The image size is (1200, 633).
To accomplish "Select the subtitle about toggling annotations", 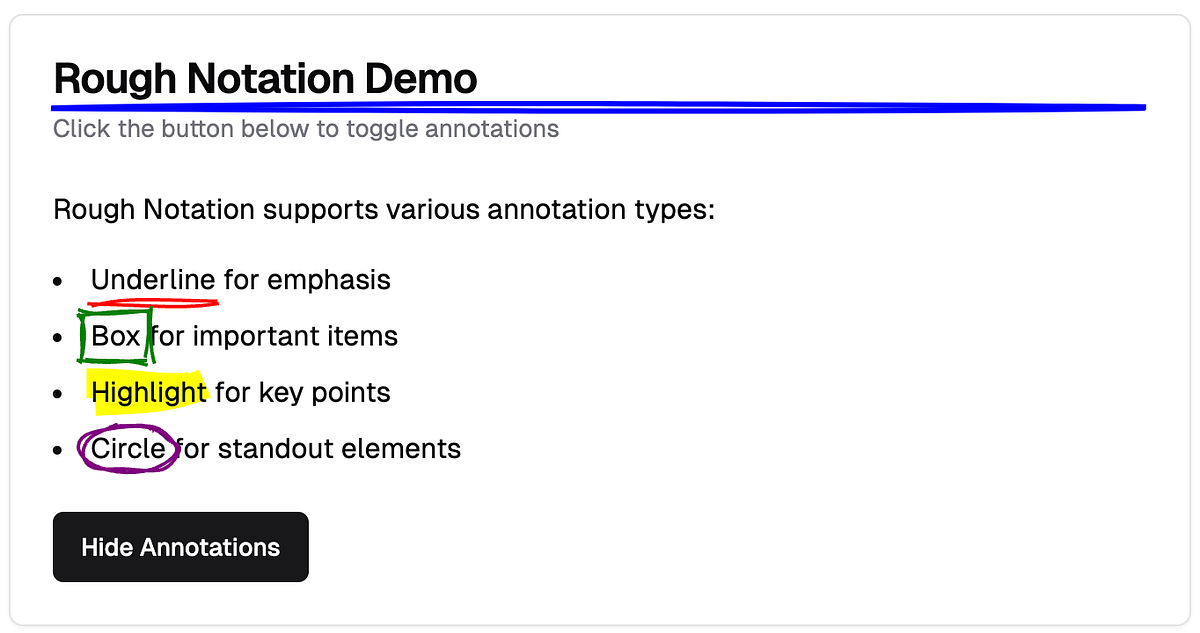I will (305, 128).
